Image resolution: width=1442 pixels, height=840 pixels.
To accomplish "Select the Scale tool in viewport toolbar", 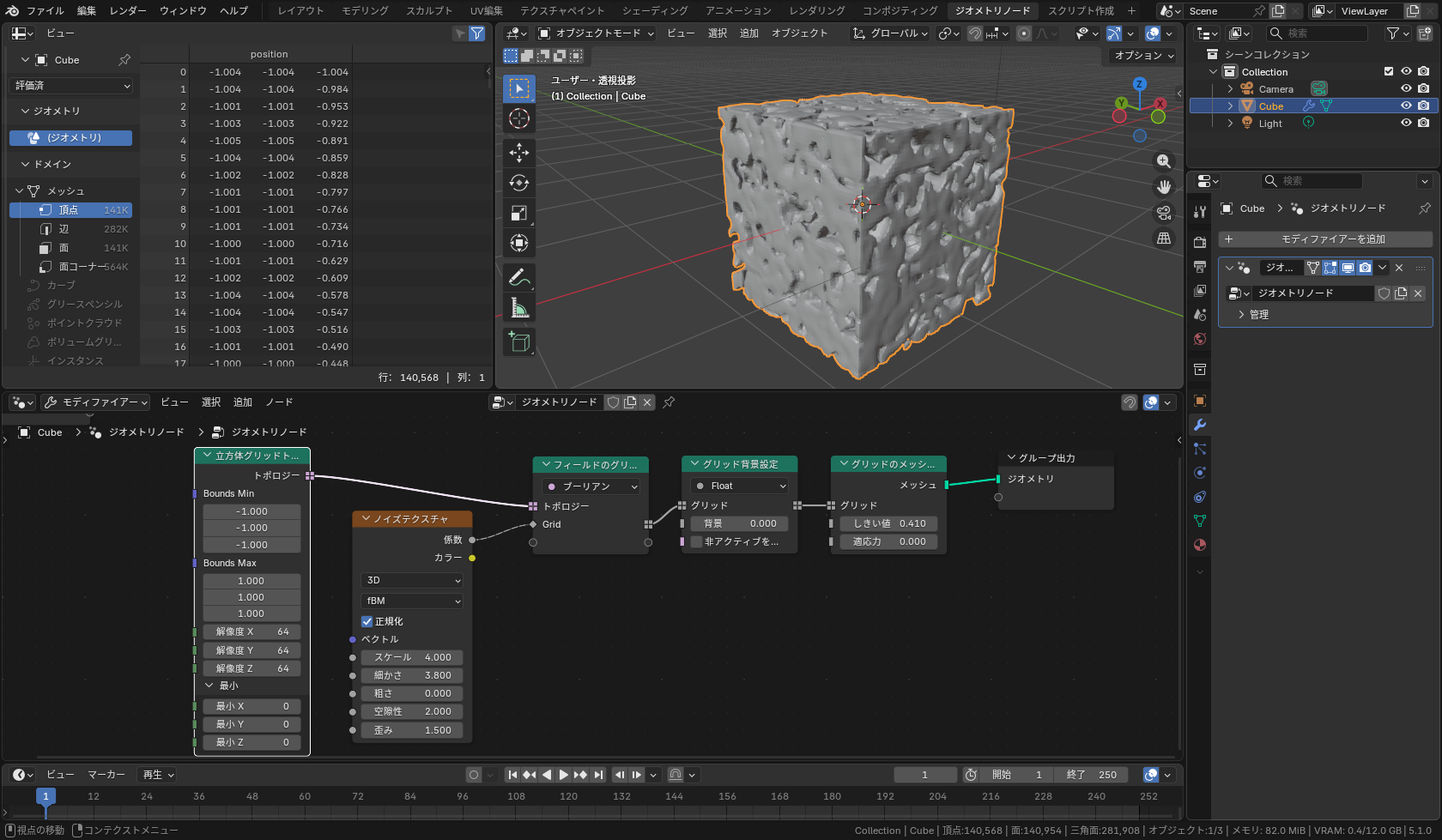I will [519, 213].
